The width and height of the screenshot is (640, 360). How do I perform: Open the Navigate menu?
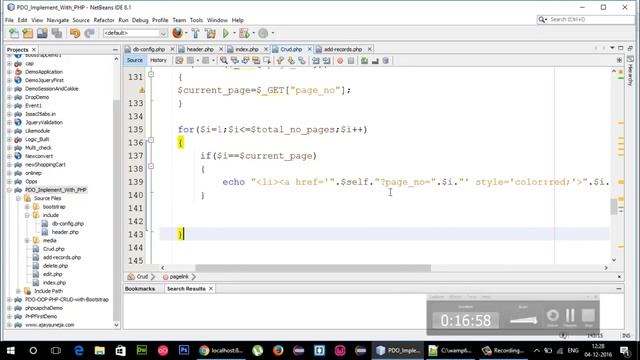[58, 20]
